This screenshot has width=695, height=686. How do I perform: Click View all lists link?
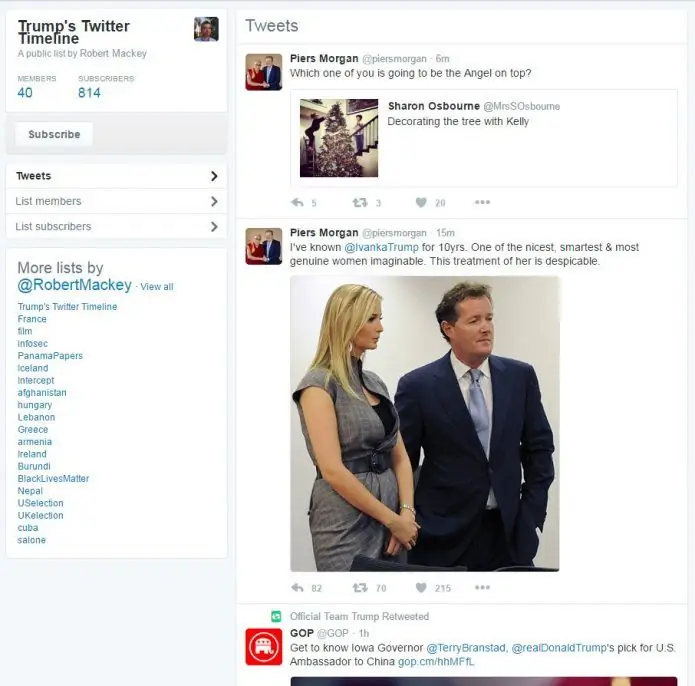click(x=157, y=287)
